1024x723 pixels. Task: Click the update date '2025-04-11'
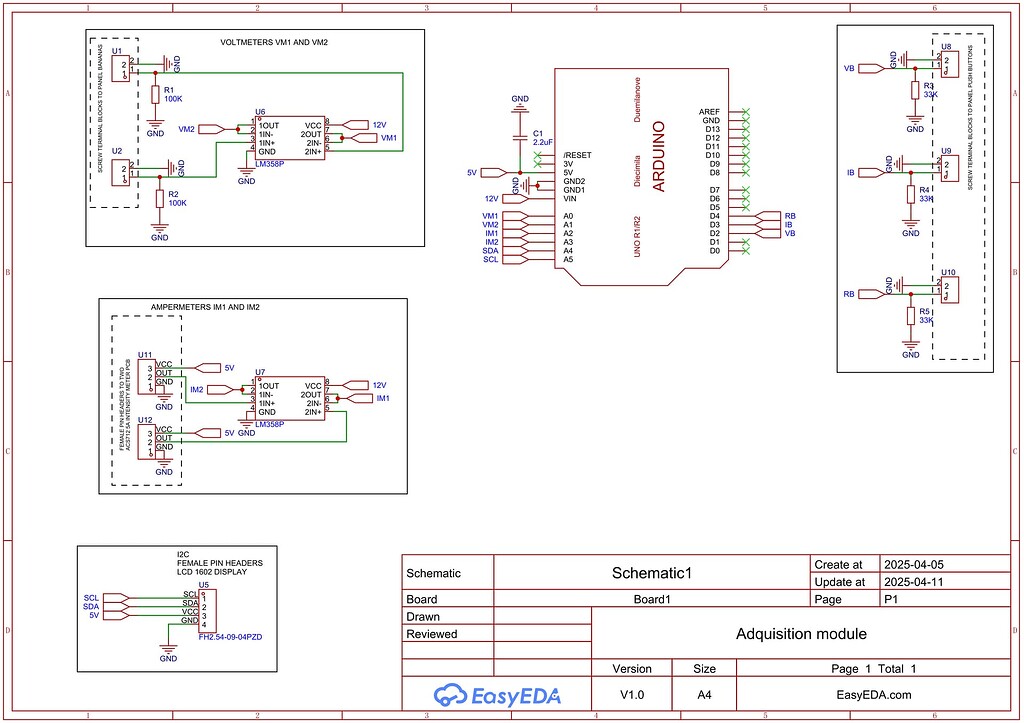pyautogui.click(x=914, y=582)
